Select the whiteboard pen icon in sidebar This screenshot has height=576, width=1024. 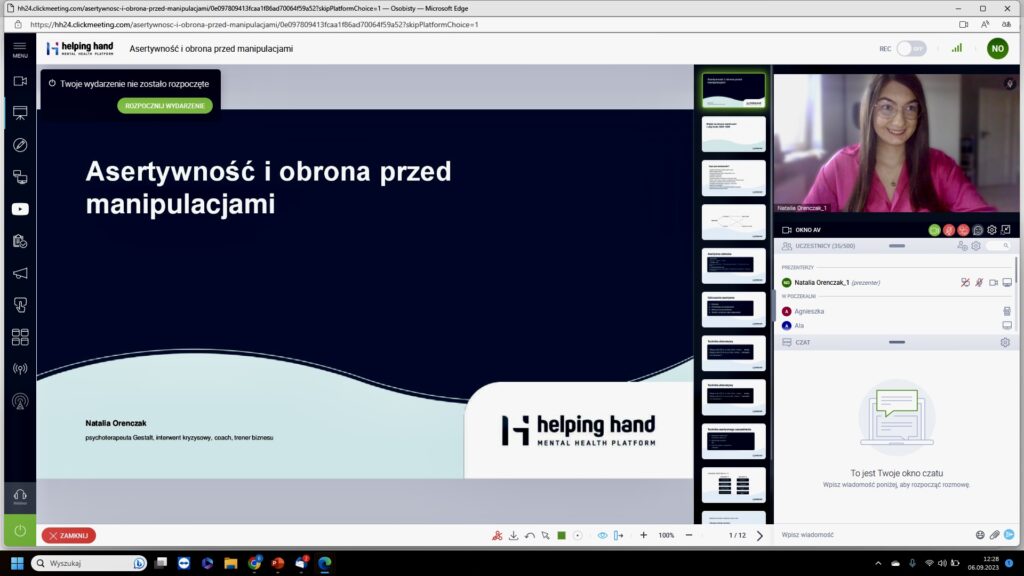[x=20, y=145]
